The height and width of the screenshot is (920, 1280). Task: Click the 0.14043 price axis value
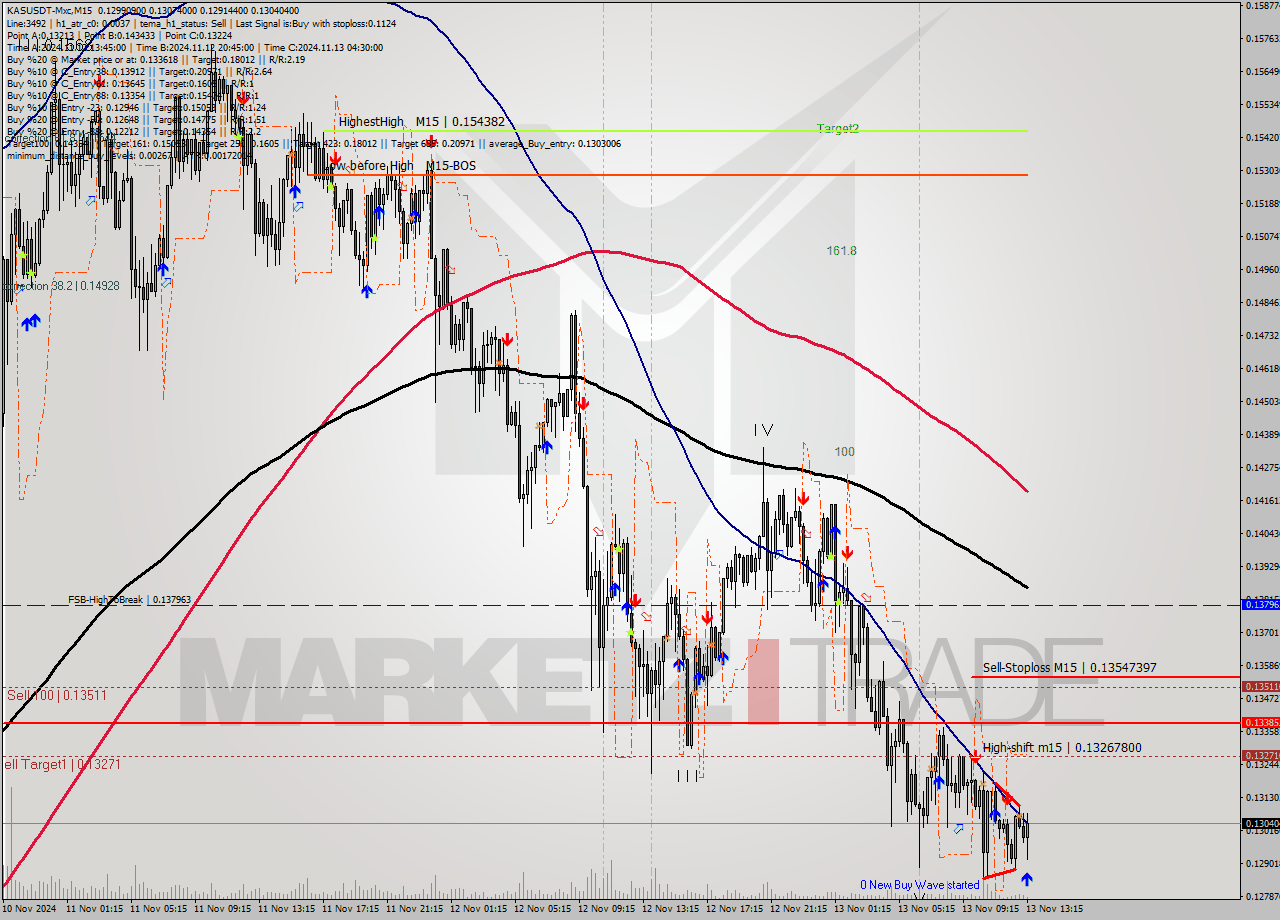coord(1262,533)
